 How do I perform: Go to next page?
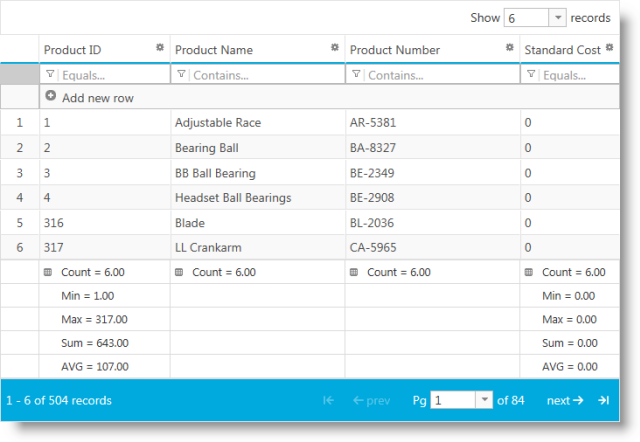[x=565, y=400]
